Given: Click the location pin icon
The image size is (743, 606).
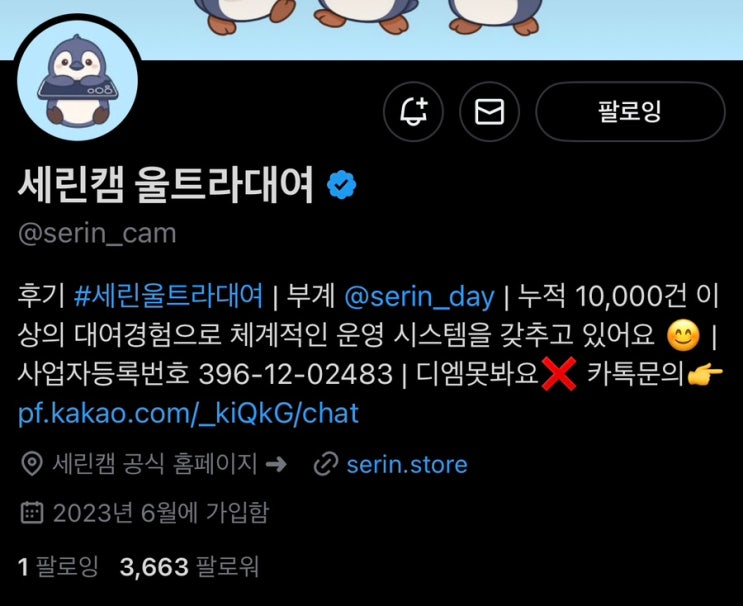Looking at the screenshot, I should click(32, 464).
